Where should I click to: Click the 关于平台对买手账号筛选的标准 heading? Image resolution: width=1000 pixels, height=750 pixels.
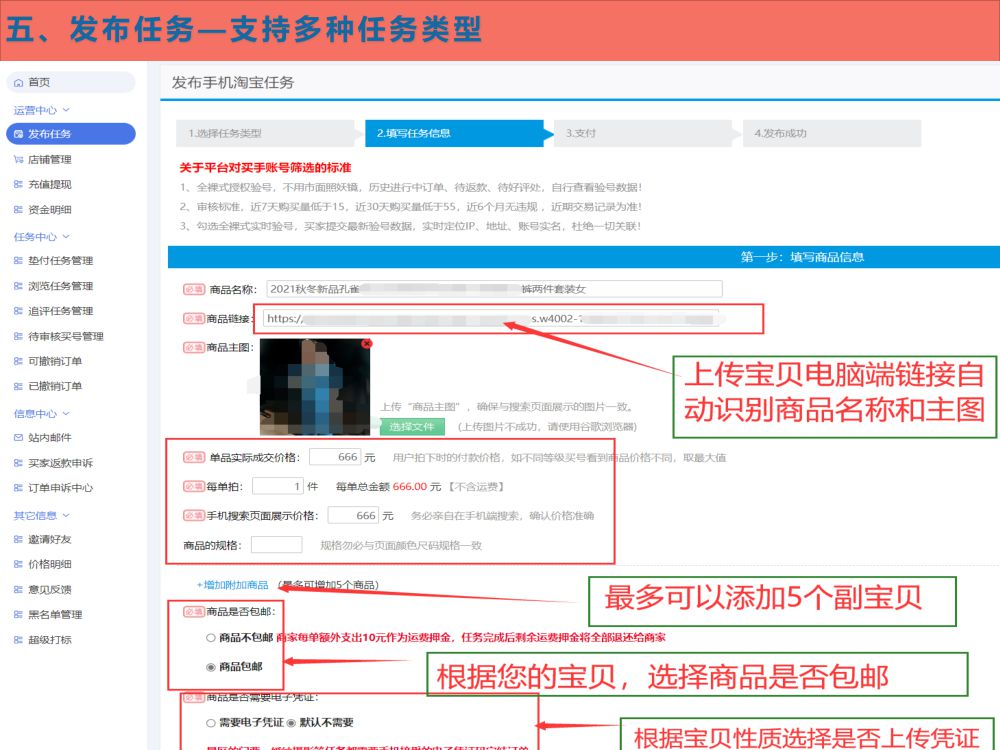(x=265, y=168)
